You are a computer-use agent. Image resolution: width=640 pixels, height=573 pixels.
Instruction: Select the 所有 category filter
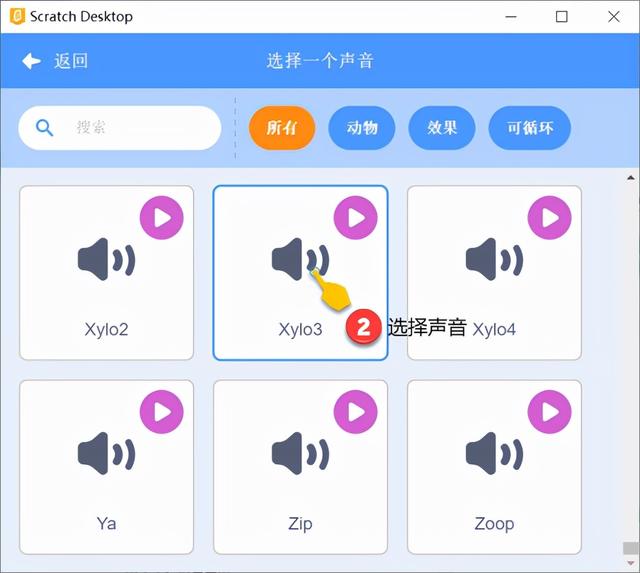coord(282,128)
